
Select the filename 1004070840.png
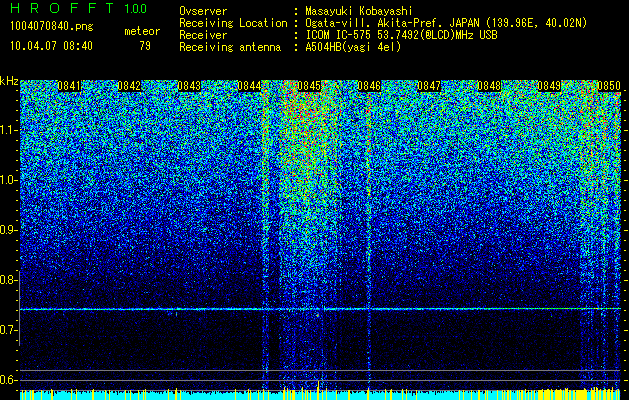52,27
